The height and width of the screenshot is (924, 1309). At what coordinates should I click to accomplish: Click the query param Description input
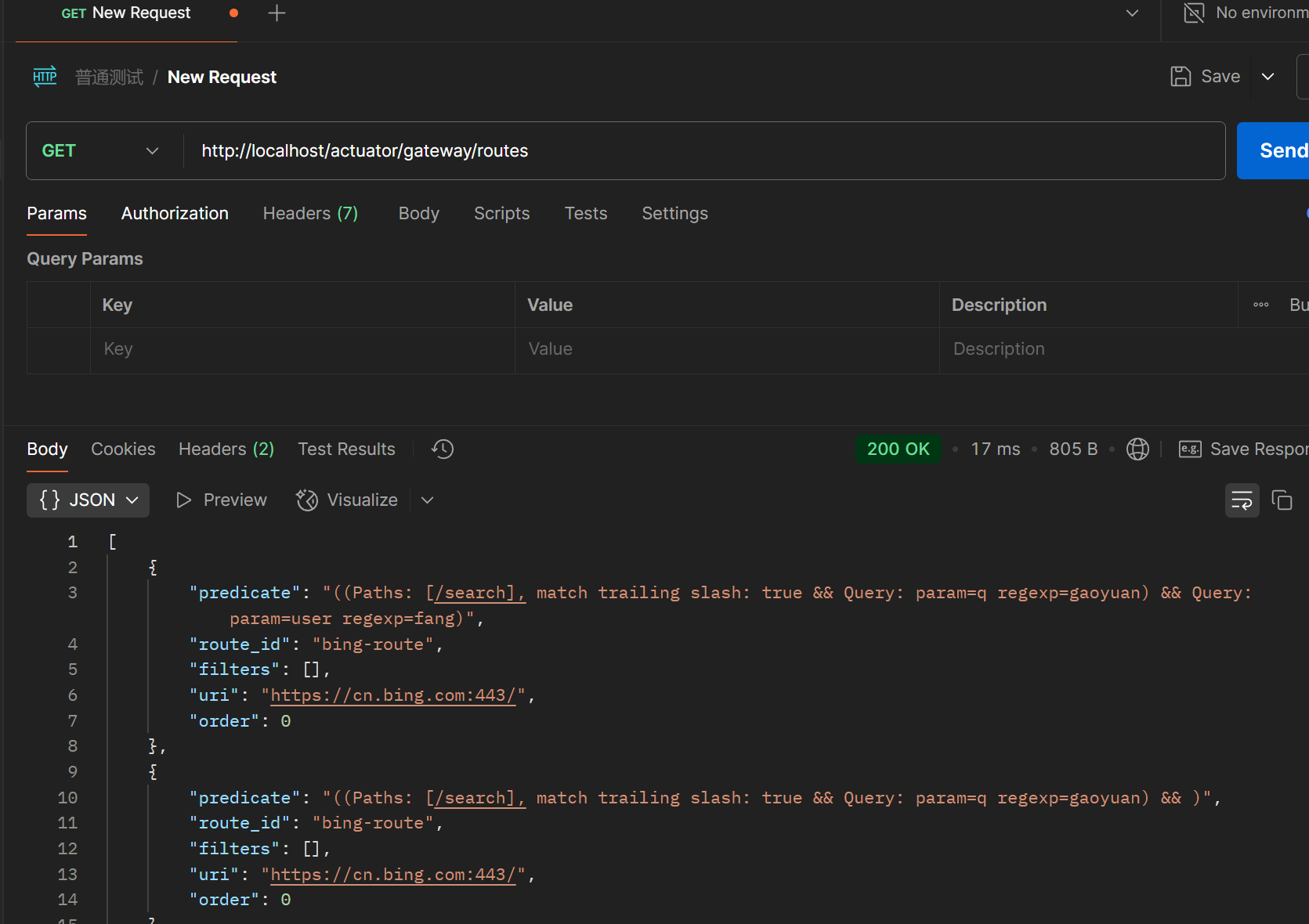click(1089, 349)
